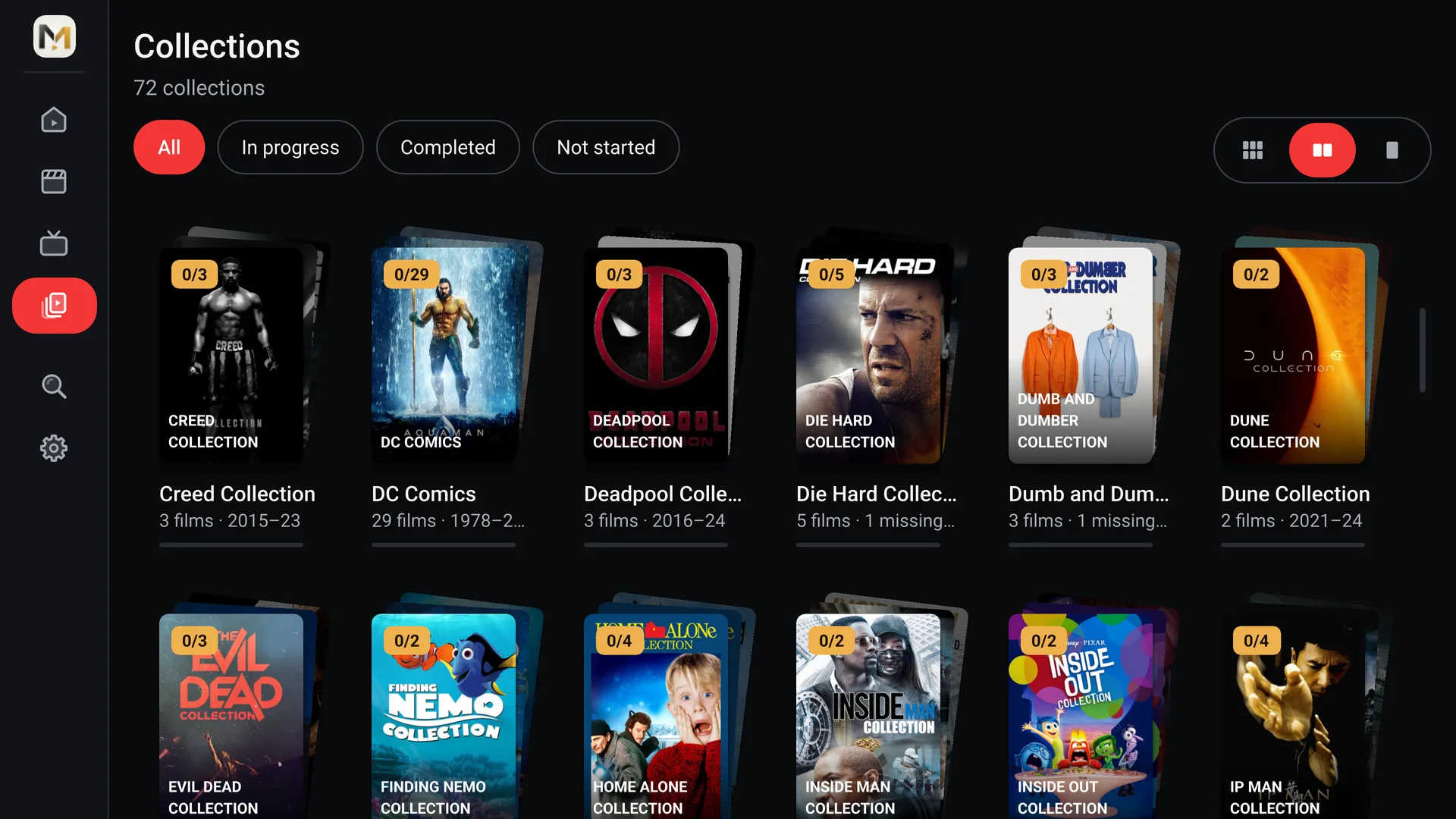The width and height of the screenshot is (1456, 819).
Task: Click the 0/3 badge on Dumb and Dumber
Action: tap(1043, 275)
